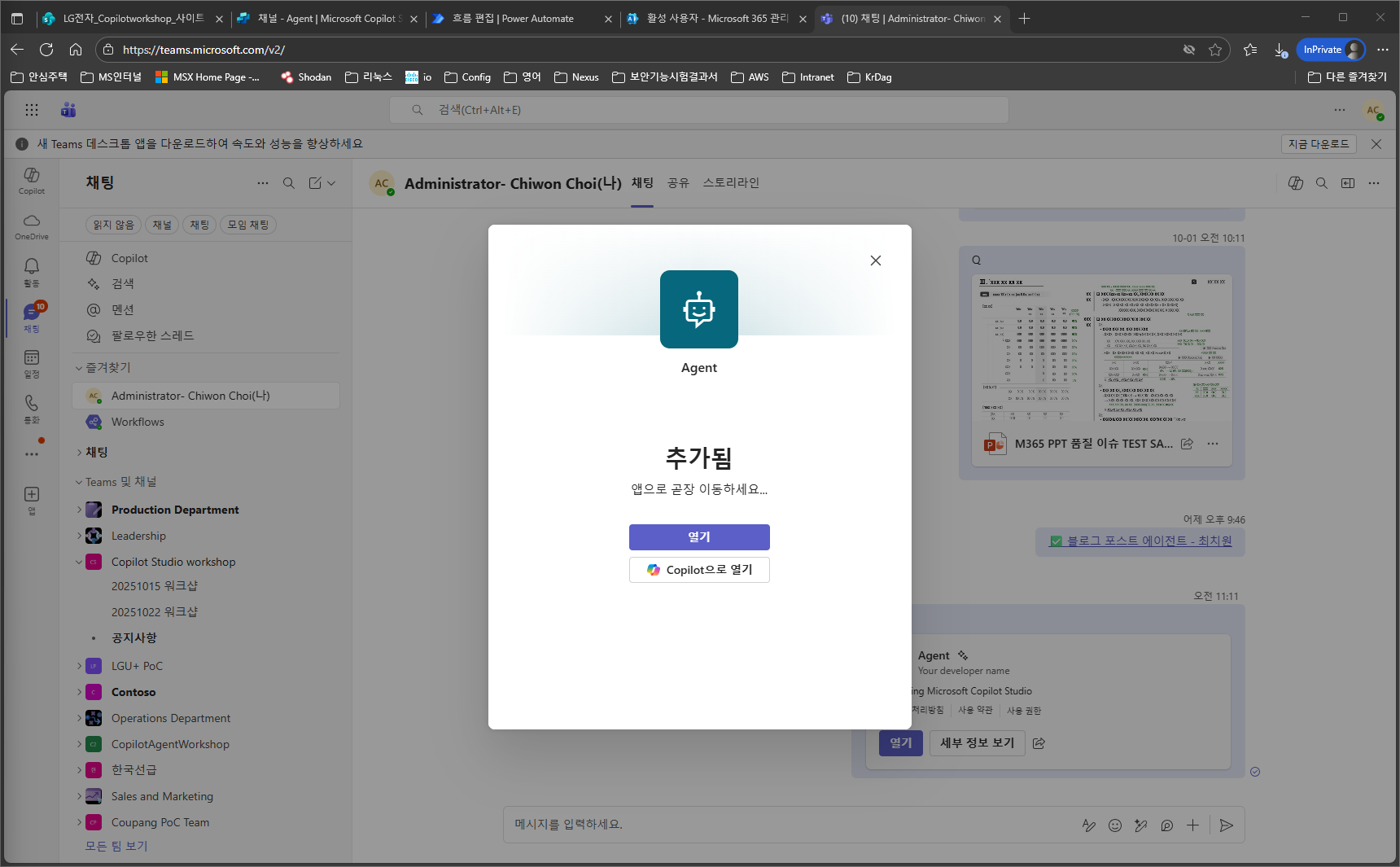This screenshot has height=867, width=1400.
Task: Switch to the 스토리라인 tab
Action: click(731, 183)
